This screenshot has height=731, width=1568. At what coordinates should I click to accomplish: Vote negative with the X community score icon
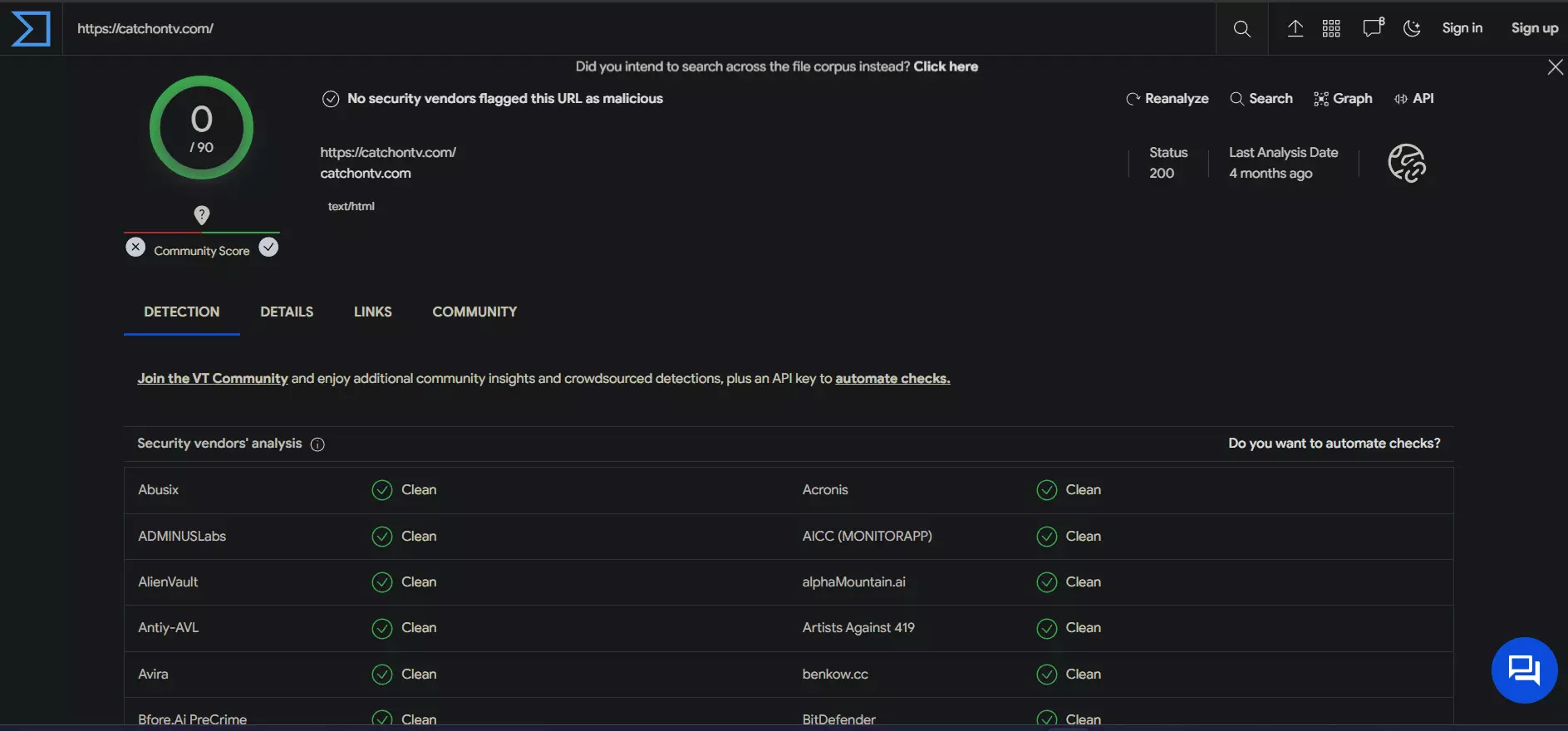(135, 248)
